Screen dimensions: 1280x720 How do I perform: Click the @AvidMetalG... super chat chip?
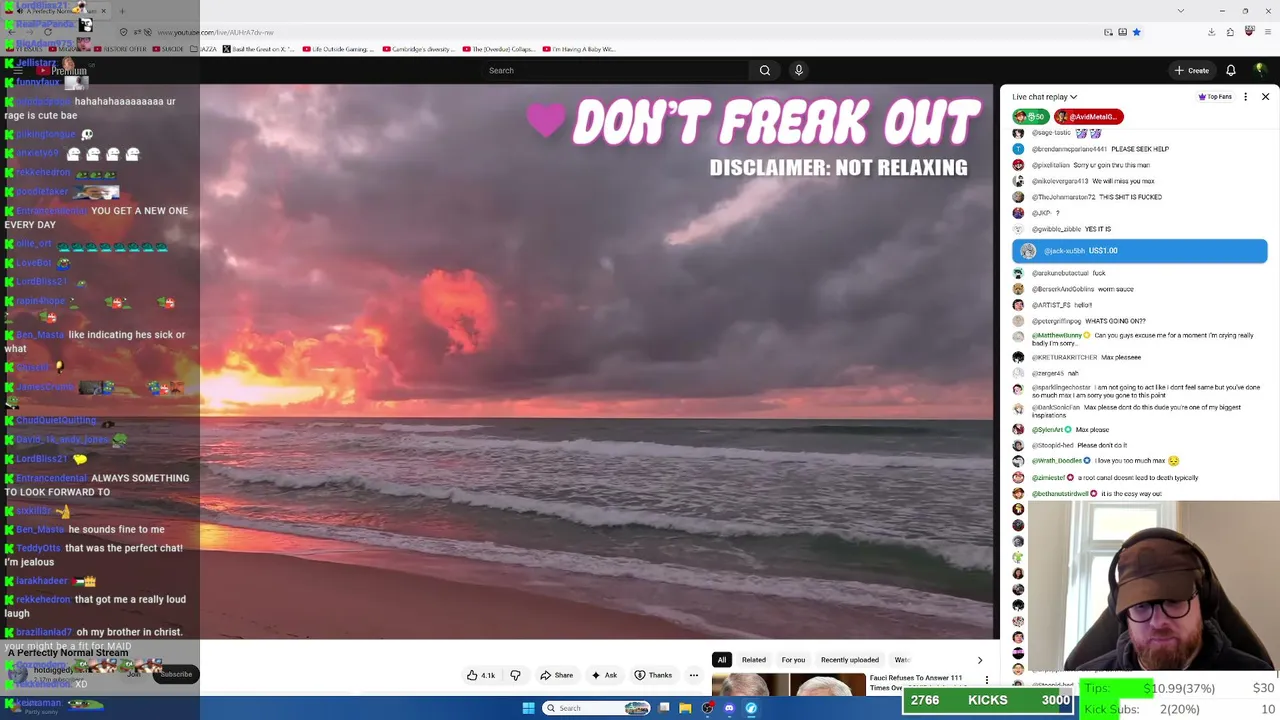(1089, 117)
